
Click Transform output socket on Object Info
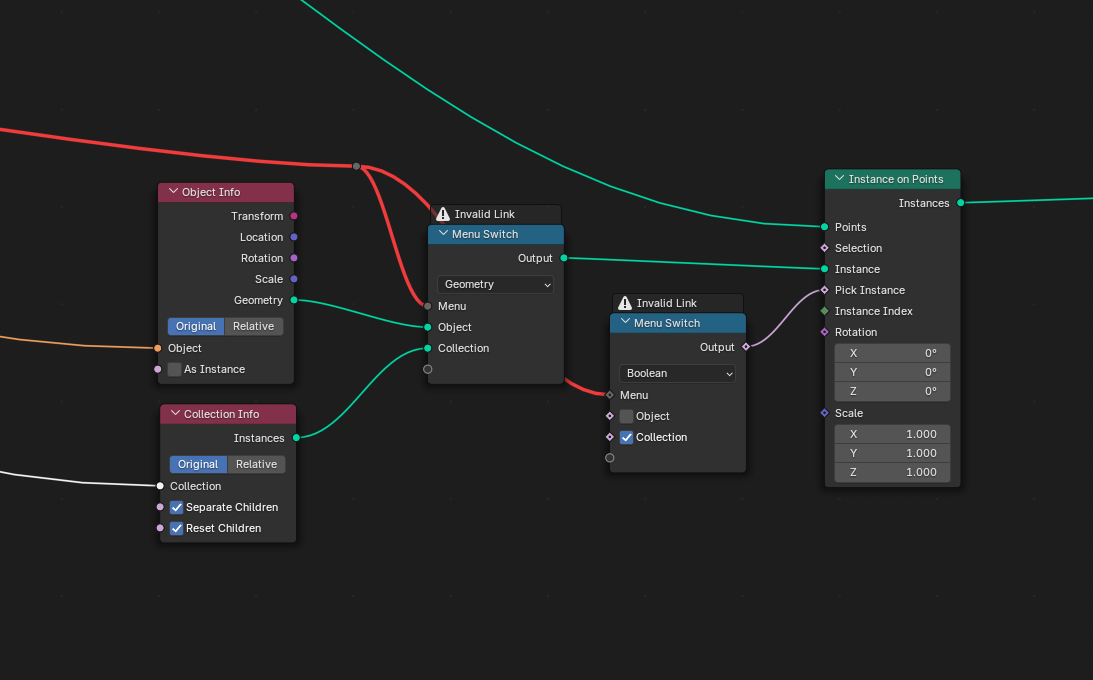(294, 216)
